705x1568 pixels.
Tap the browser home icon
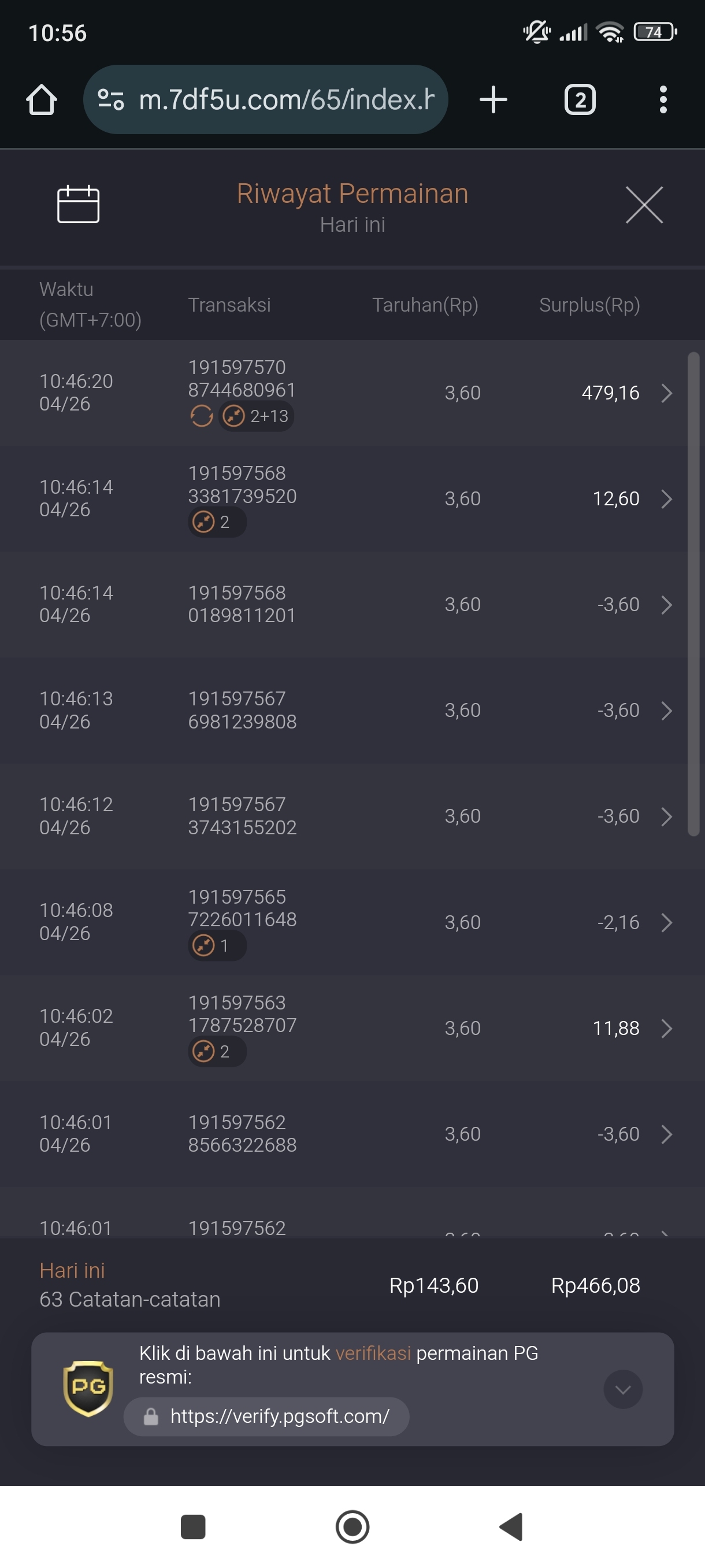(42, 99)
